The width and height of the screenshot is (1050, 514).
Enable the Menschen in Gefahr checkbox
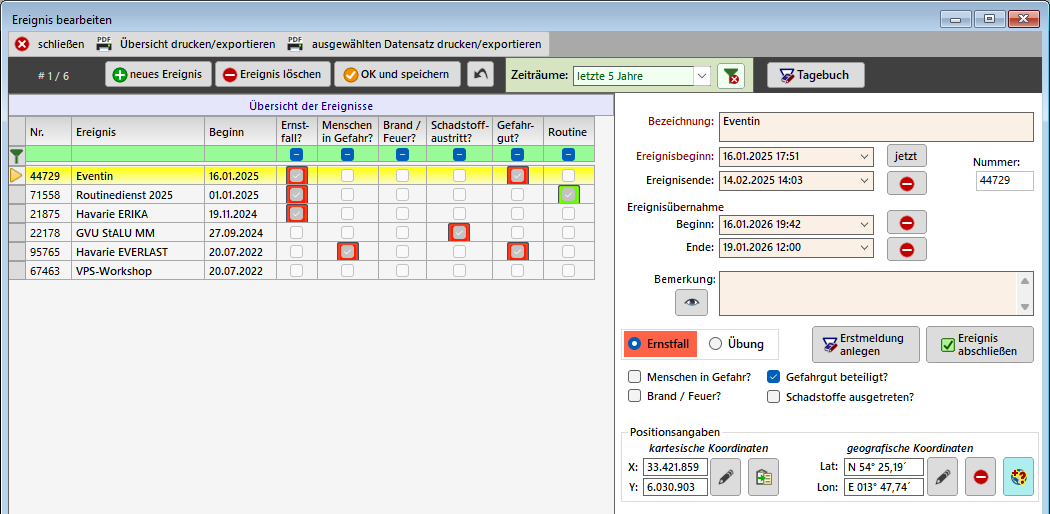click(x=634, y=377)
